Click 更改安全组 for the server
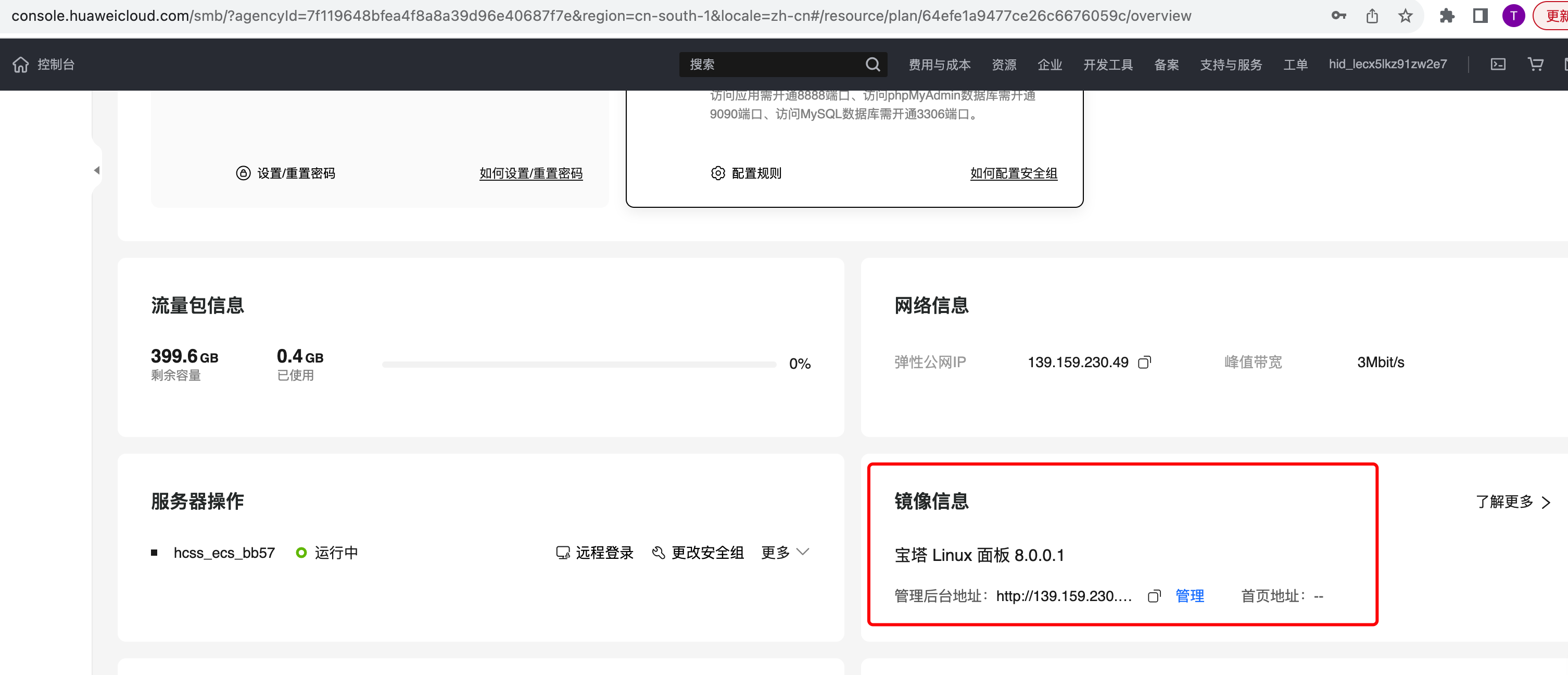 pos(698,553)
